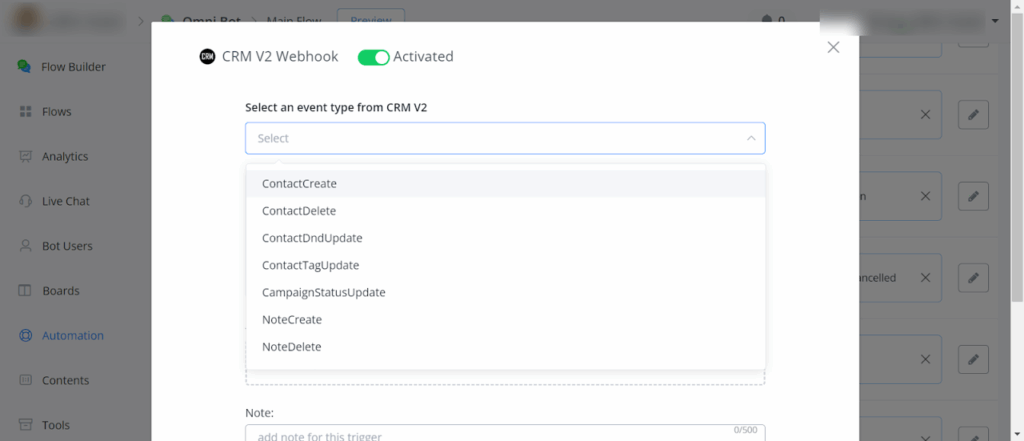Click the Automation sidebar icon
Image resolution: width=1024 pixels, height=441 pixels.
24,336
